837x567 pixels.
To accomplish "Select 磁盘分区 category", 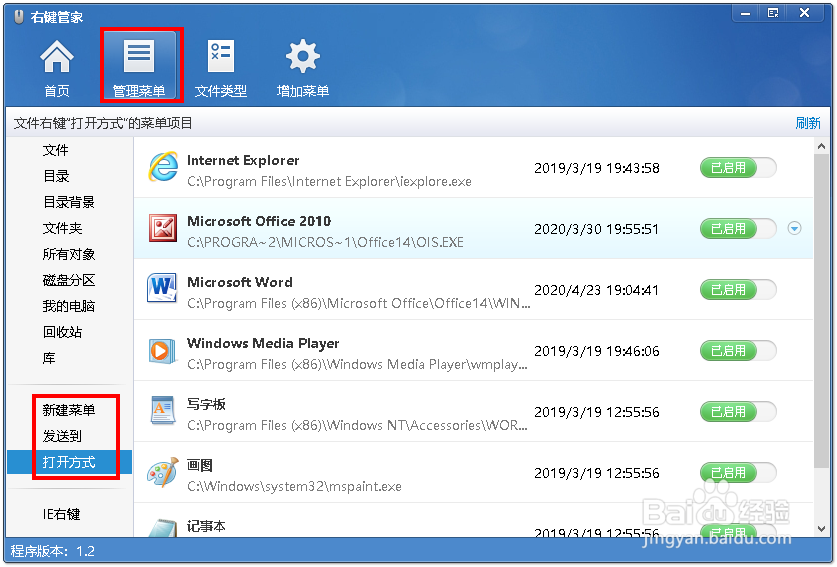I will 69,280.
